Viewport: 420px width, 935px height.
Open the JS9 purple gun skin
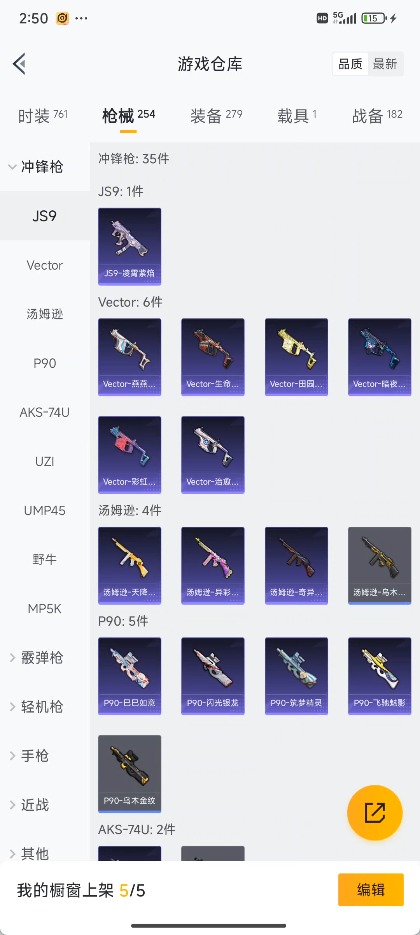[x=129, y=246]
